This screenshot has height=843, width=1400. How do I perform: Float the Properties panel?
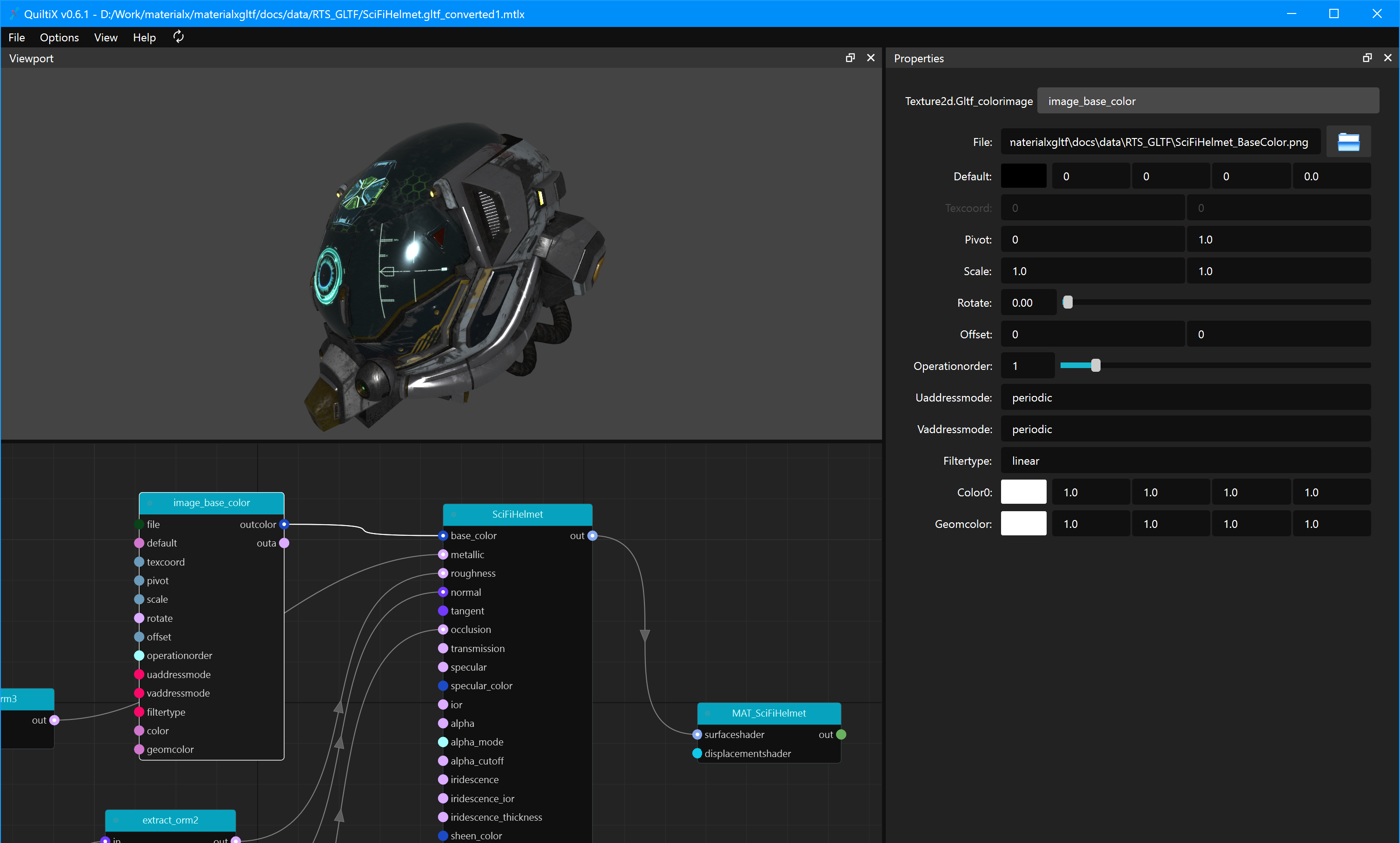(x=1367, y=58)
